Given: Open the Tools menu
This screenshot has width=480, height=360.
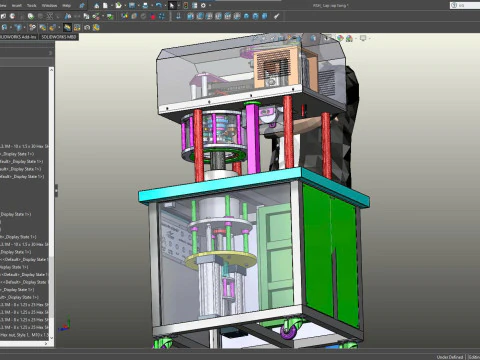Looking at the screenshot, I should 32,6.
